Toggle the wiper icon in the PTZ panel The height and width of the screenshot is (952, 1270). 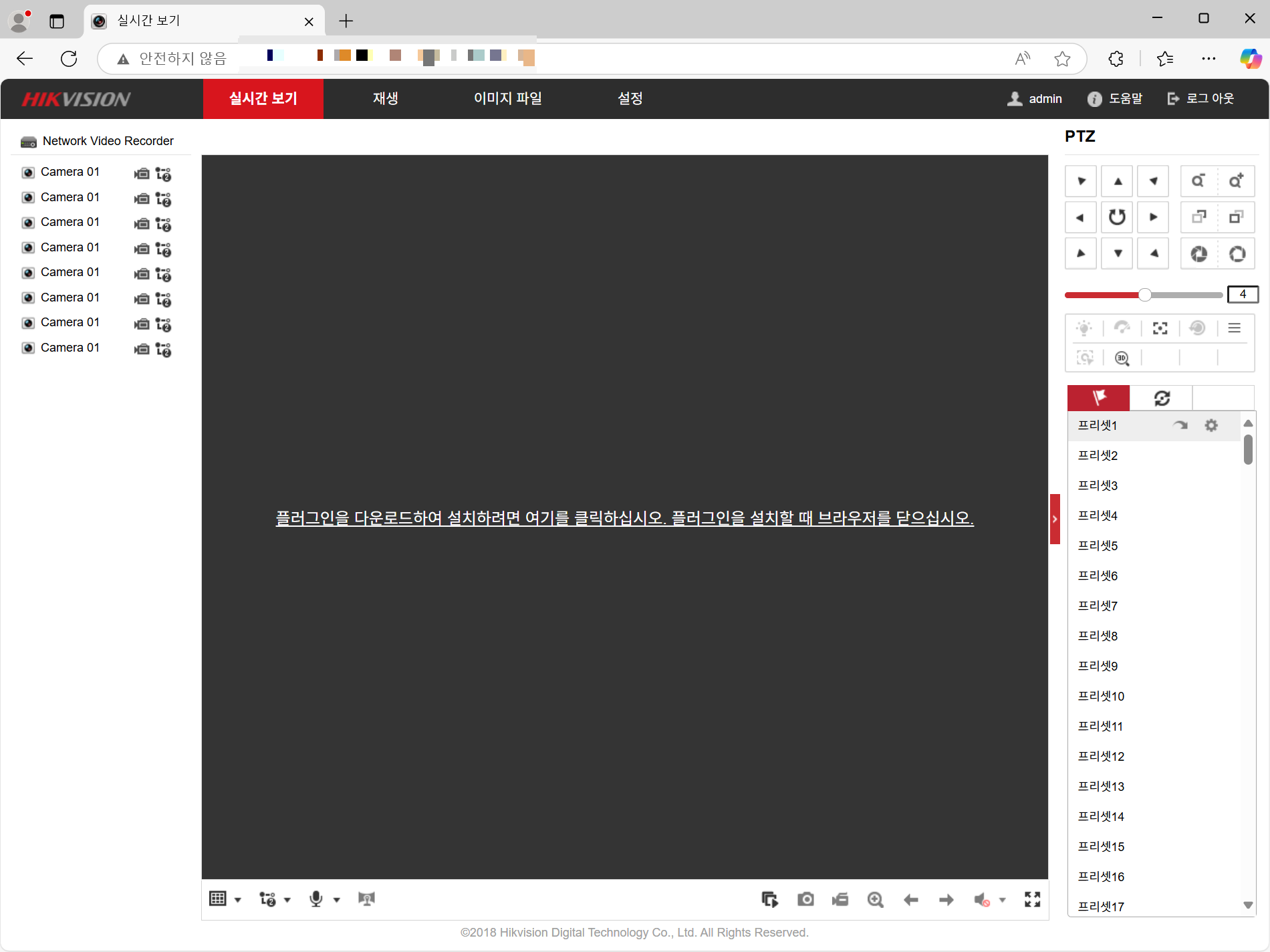click(x=1122, y=328)
